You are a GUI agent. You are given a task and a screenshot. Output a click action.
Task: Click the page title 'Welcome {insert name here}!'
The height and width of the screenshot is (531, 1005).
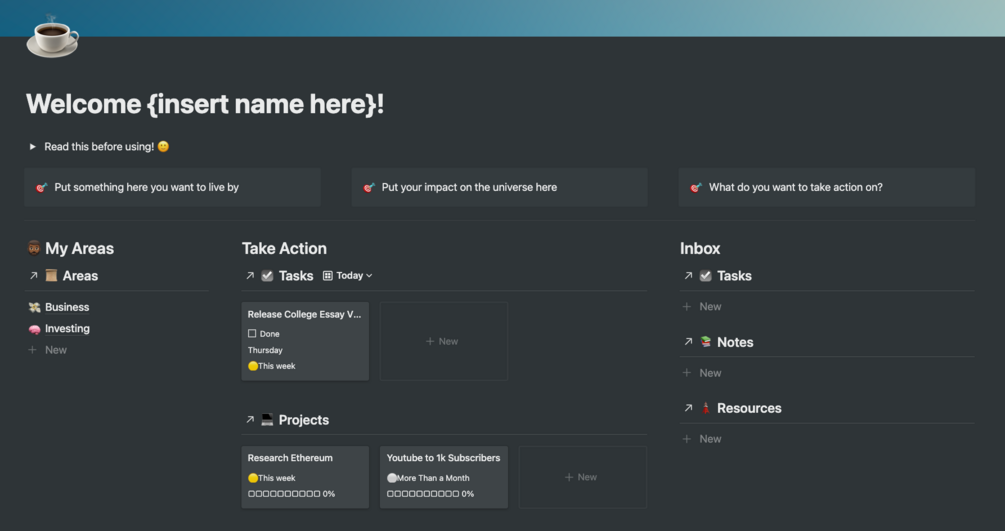(x=205, y=104)
